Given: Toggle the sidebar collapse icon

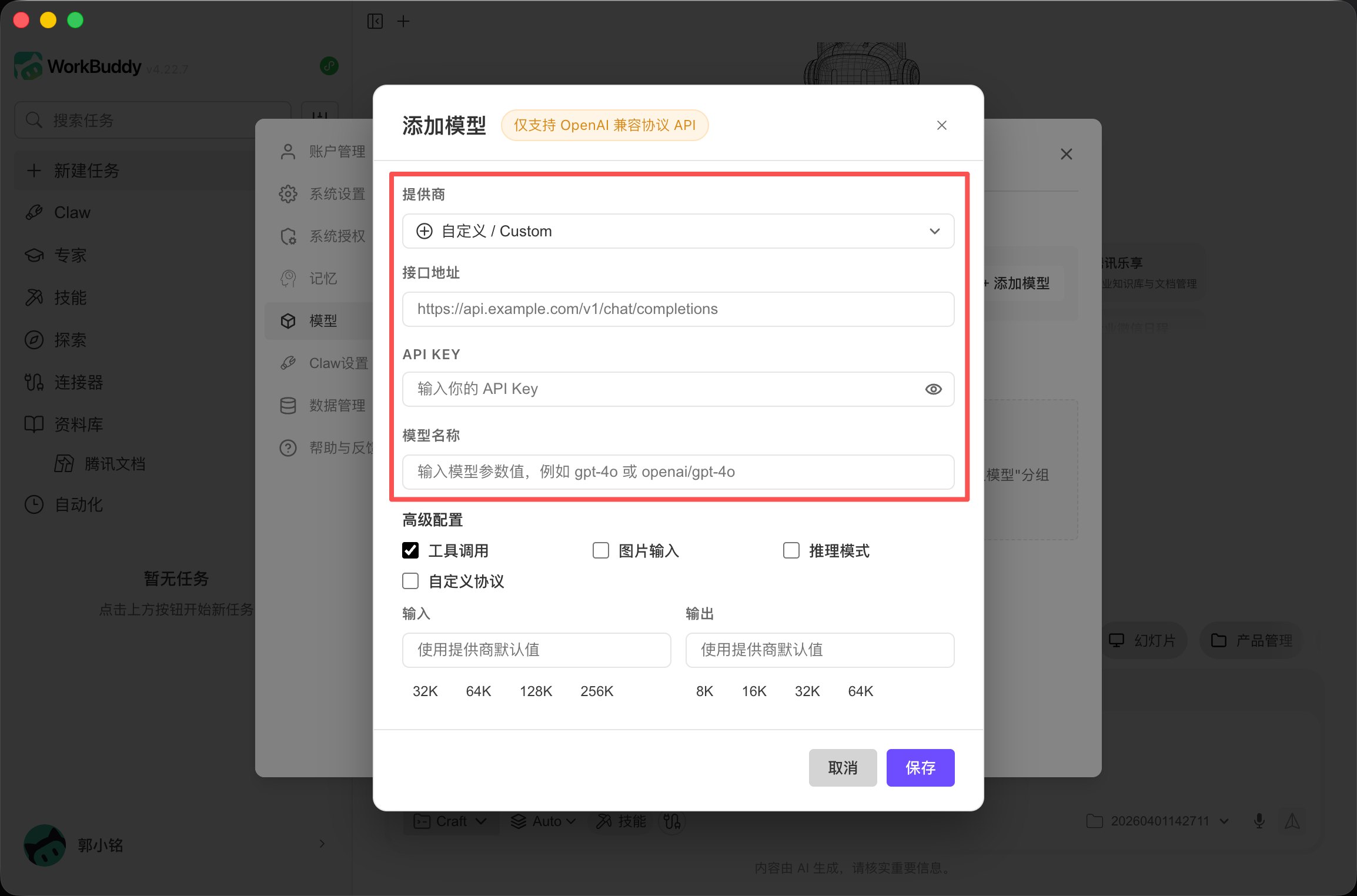Looking at the screenshot, I should click(x=375, y=21).
